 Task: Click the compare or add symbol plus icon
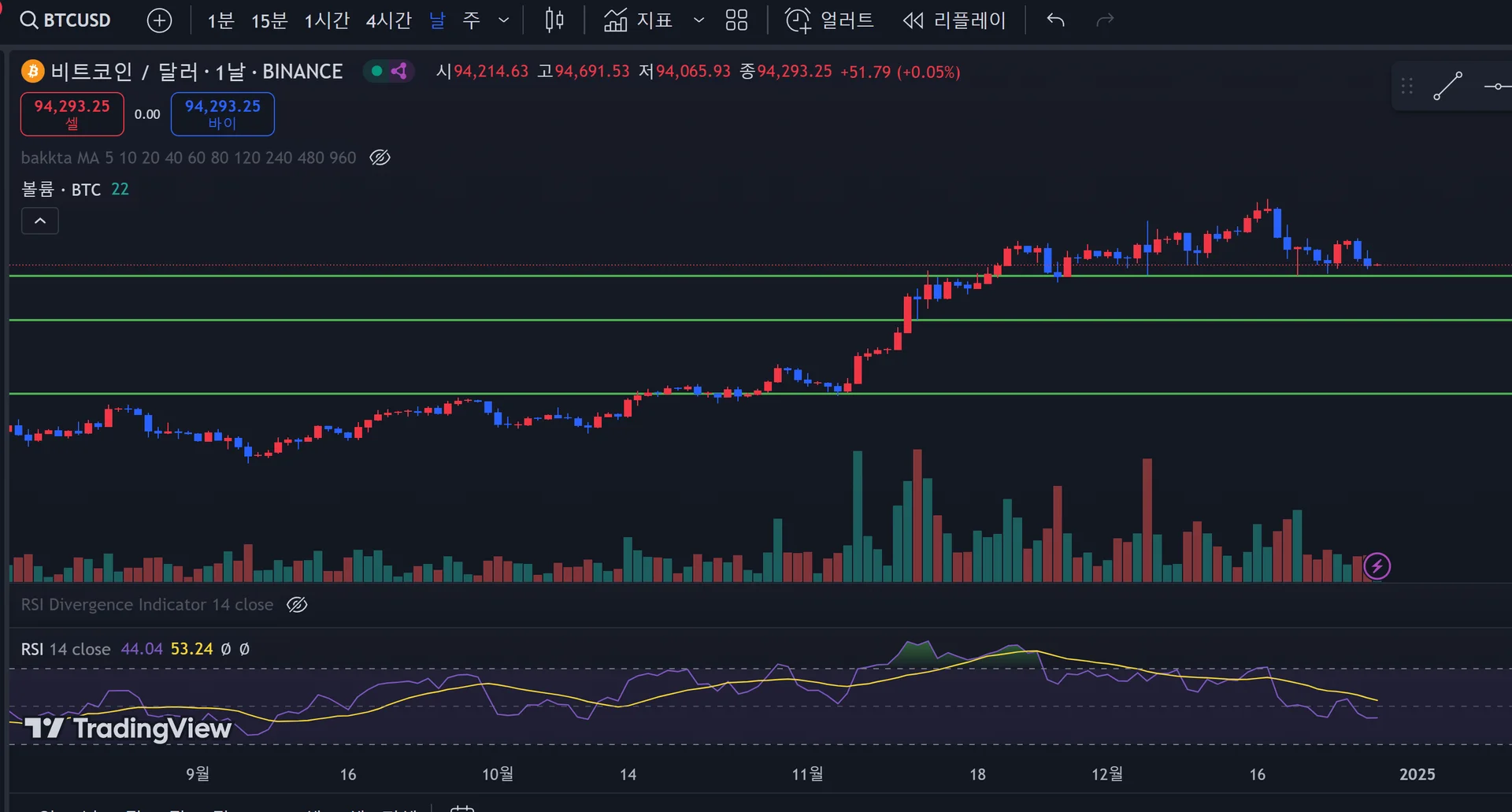(160, 20)
